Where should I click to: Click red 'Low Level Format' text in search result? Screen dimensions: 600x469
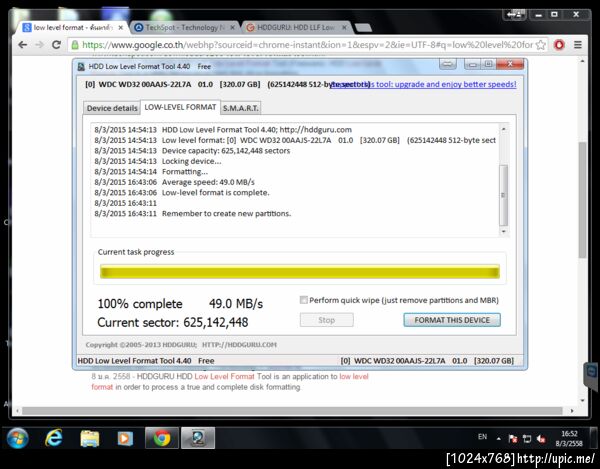[224, 376]
